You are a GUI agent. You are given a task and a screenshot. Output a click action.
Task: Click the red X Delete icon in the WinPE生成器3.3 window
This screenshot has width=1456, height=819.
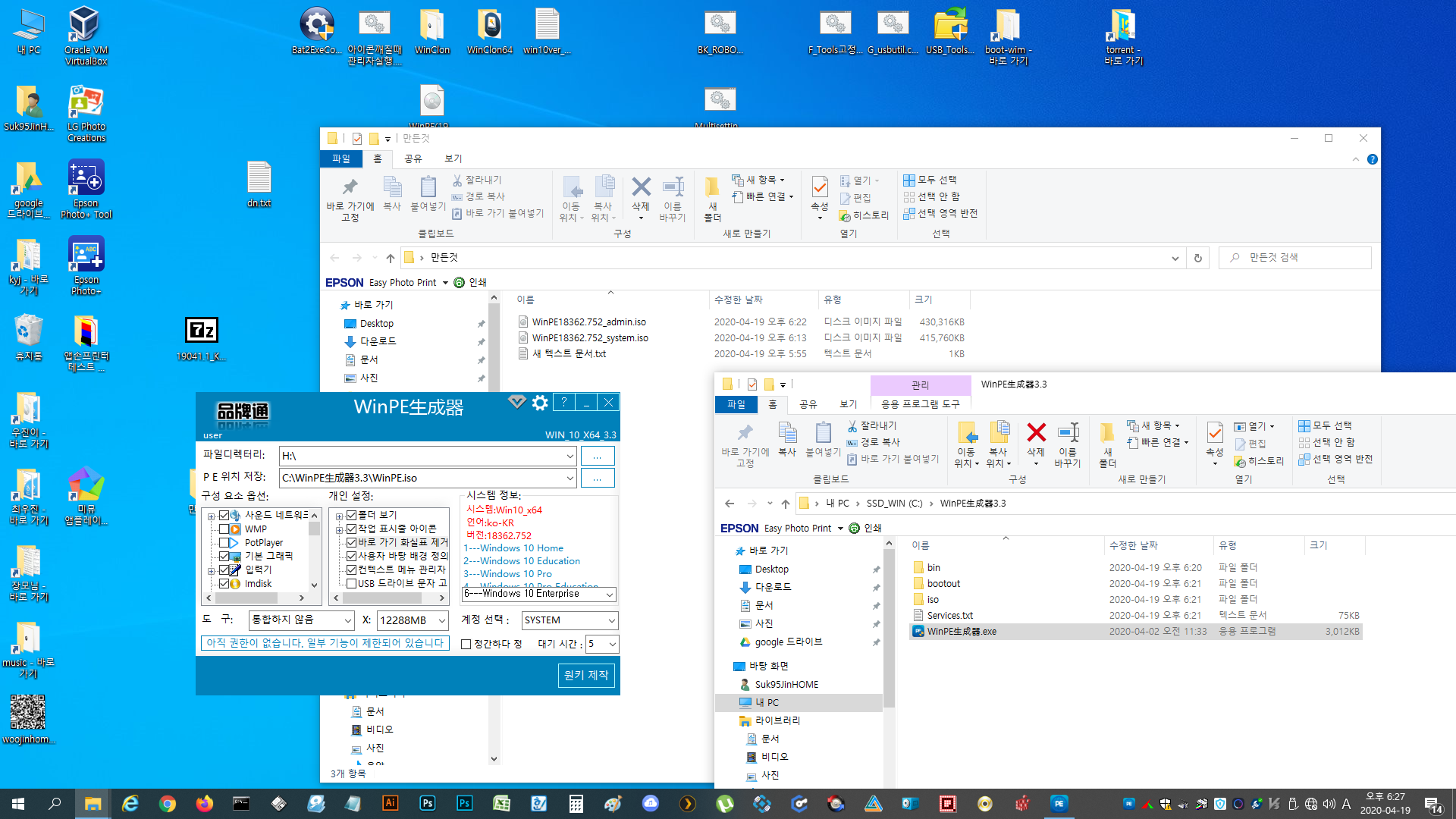(x=1036, y=433)
